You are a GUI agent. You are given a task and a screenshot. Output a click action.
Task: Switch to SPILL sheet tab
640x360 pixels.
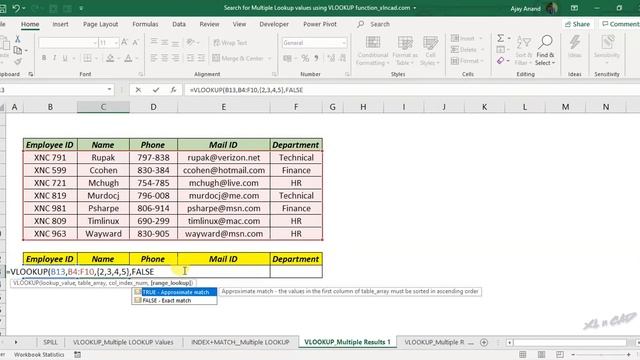tap(50, 342)
